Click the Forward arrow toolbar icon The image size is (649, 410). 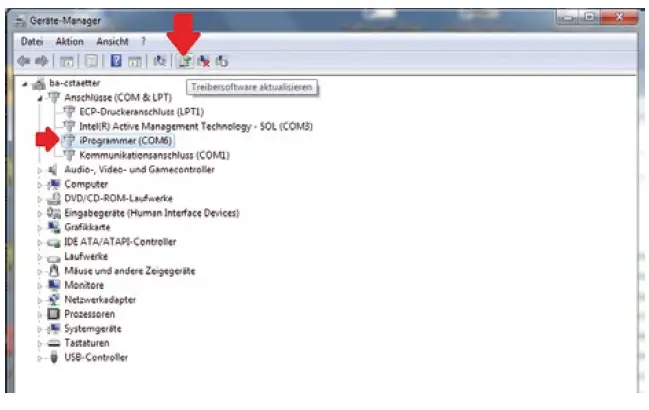pos(42,61)
